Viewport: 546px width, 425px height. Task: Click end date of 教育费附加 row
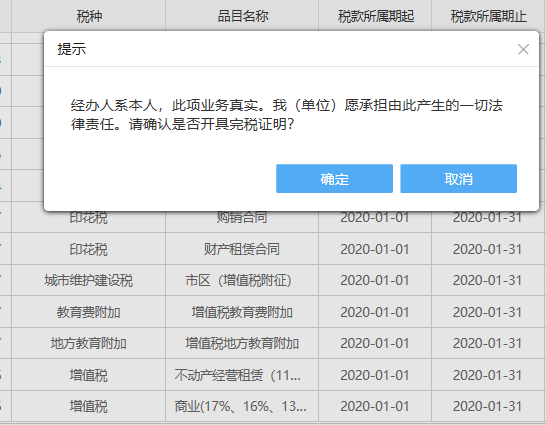click(x=489, y=312)
